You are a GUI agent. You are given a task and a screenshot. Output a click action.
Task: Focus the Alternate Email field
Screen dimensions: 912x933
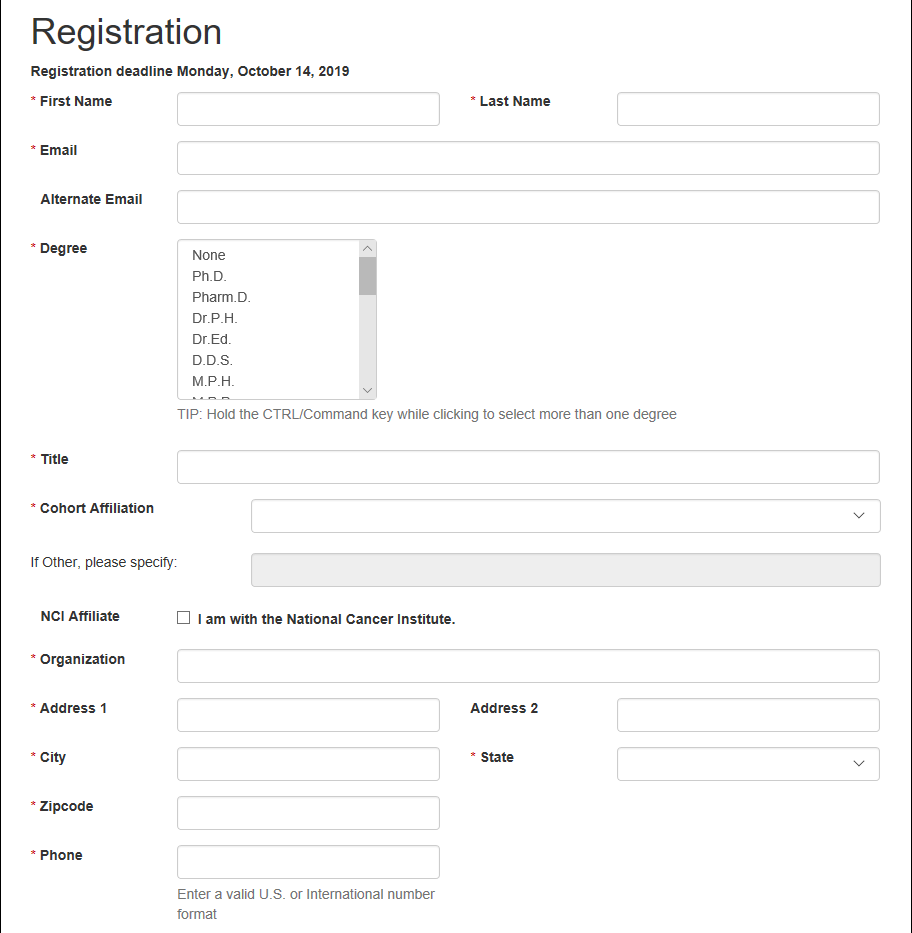tap(528, 207)
